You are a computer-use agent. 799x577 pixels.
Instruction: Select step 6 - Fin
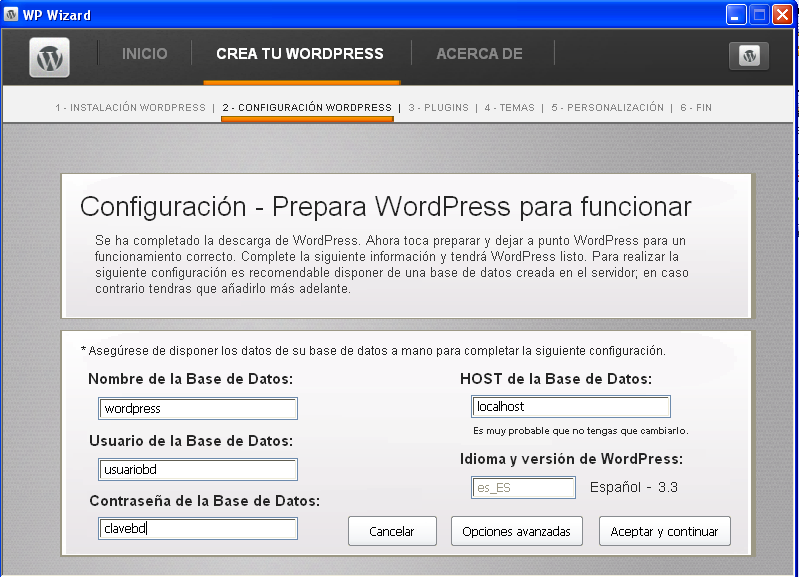click(x=696, y=107)
